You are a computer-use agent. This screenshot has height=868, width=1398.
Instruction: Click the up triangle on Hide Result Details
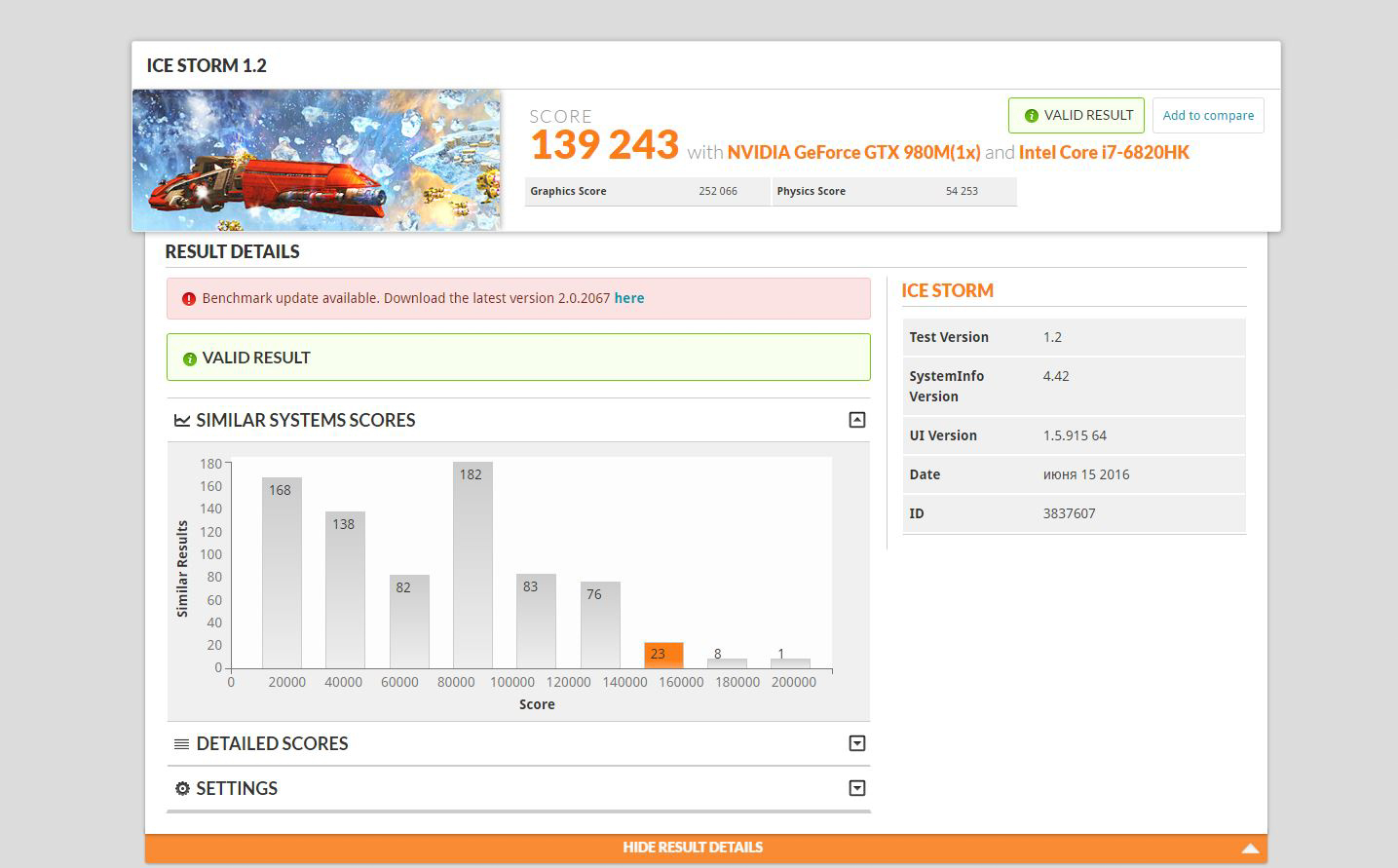click(x=1251, y=849)
